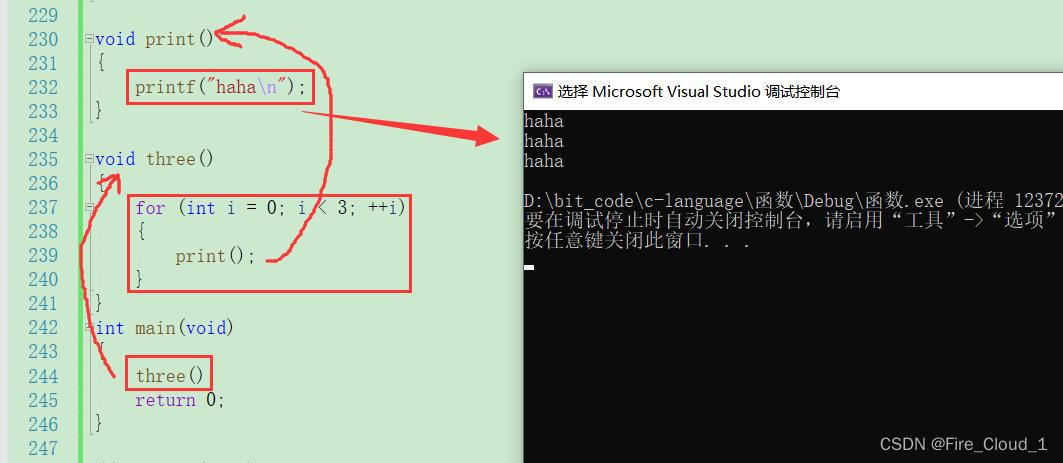
Task: Collapse the int main(void) function fold
Action: coord(89,328)
